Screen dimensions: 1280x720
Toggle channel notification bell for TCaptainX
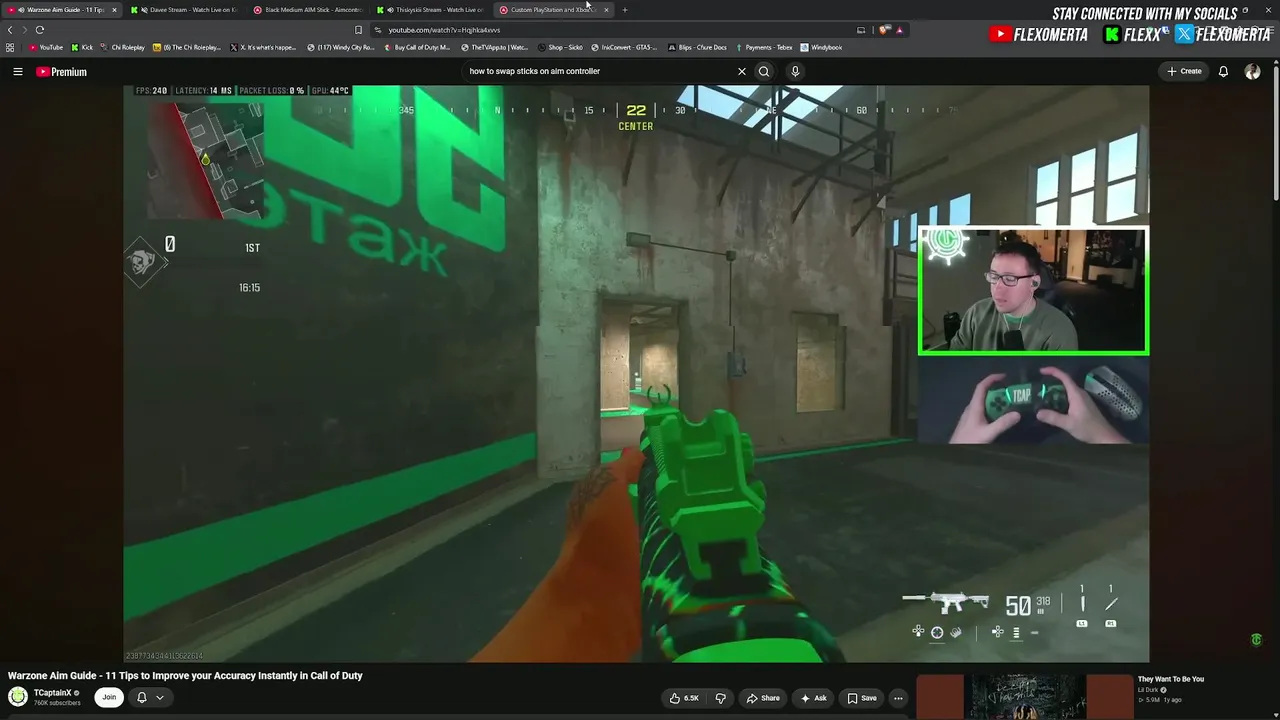(141, 697)
